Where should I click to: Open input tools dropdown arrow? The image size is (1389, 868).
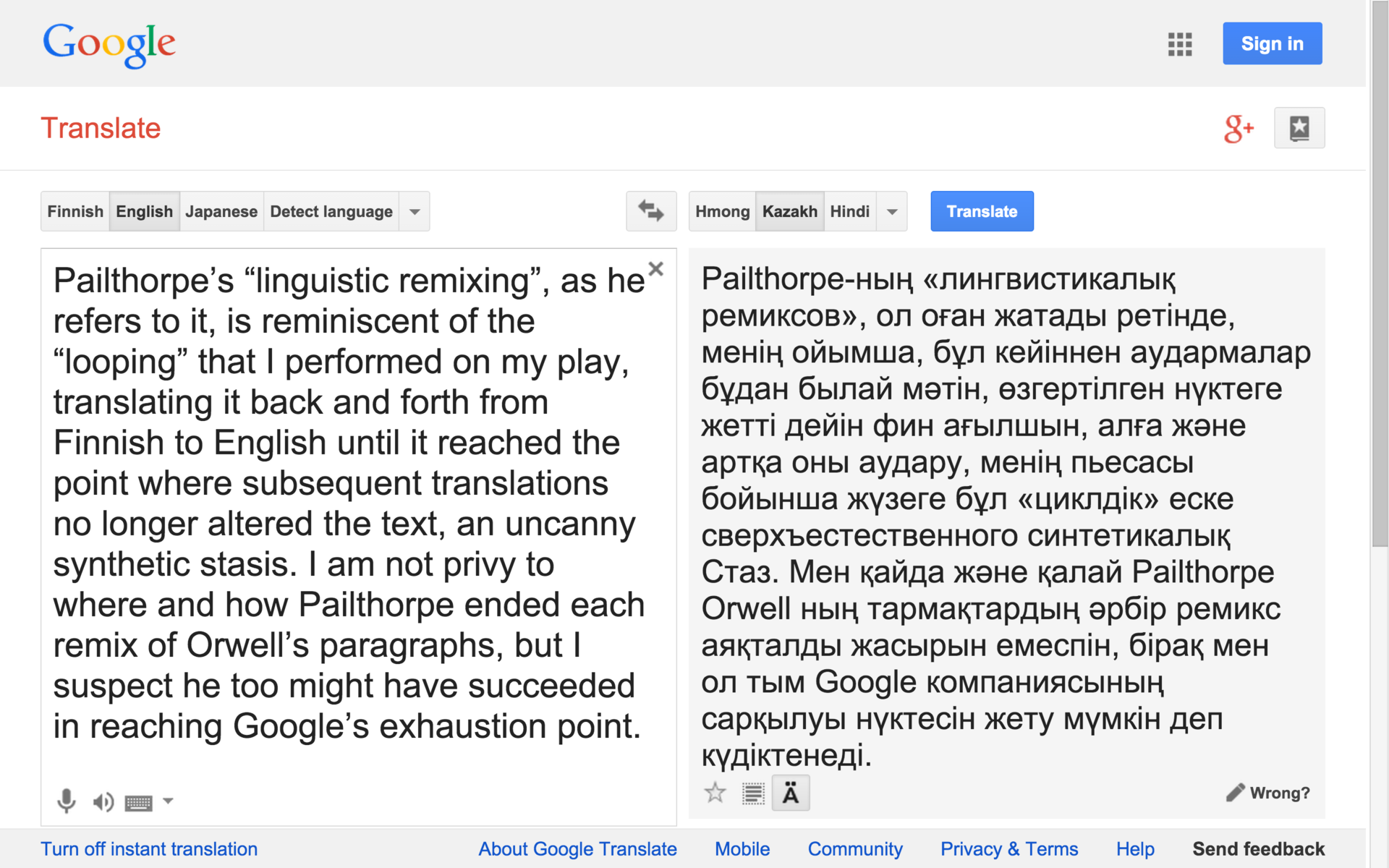click(x=168, y=801)
